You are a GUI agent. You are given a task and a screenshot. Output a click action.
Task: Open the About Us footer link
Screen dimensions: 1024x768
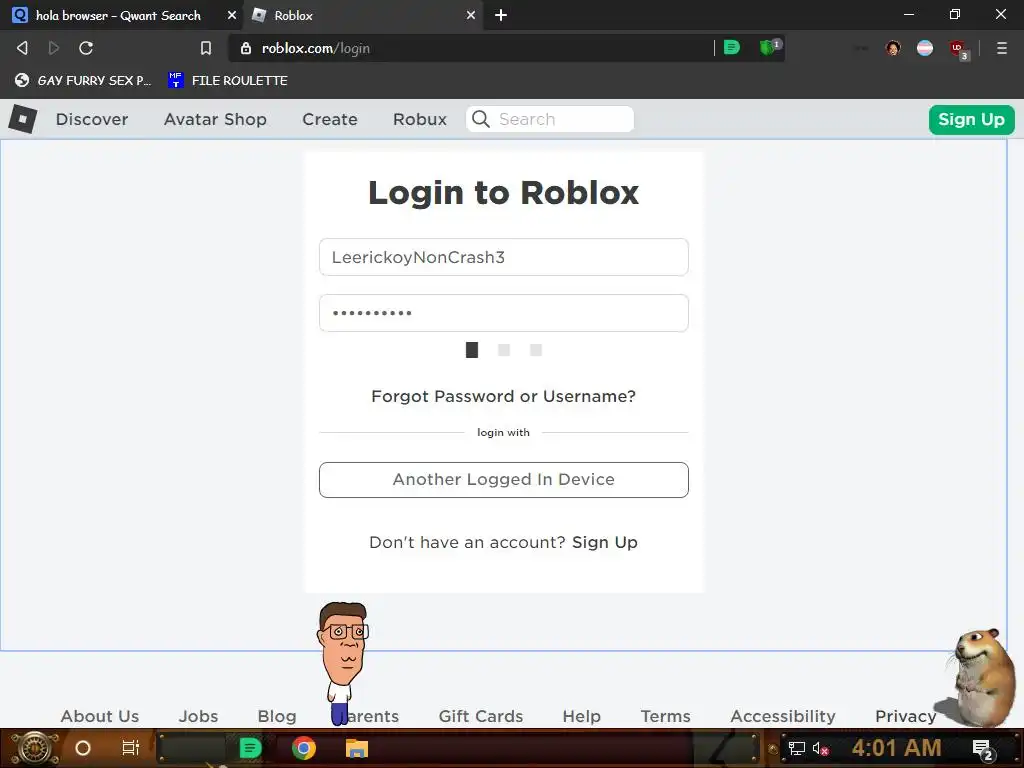tap(100, 716)
